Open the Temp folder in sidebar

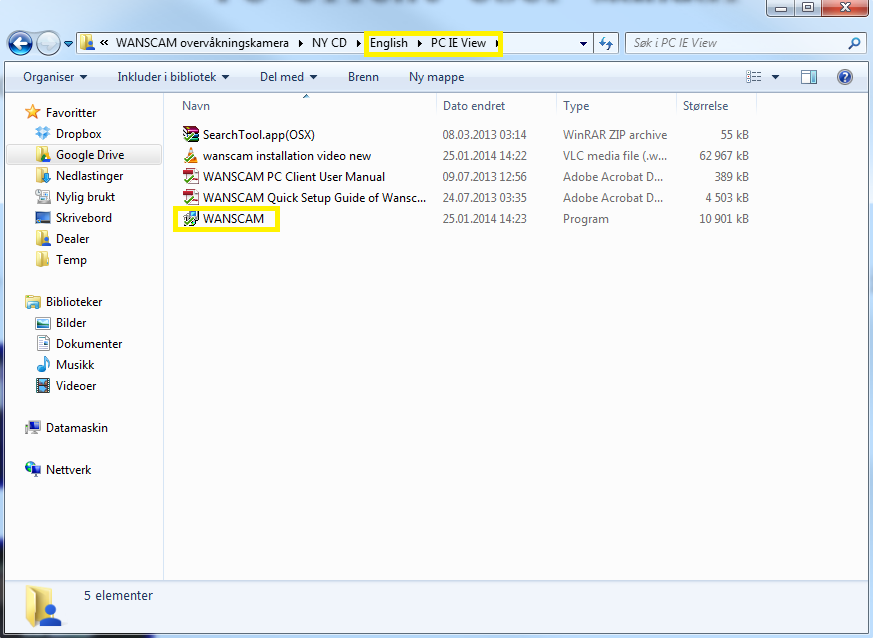[61, 260]
